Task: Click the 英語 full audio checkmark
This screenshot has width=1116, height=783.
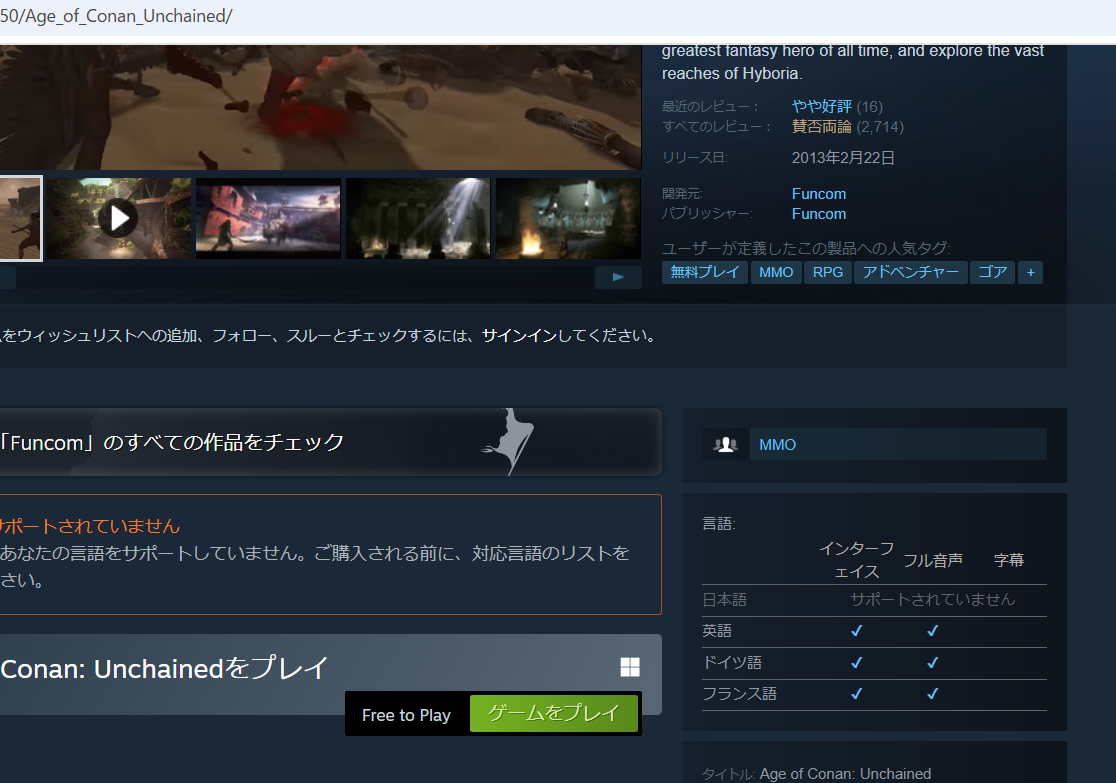Action: tap(932, 631)
